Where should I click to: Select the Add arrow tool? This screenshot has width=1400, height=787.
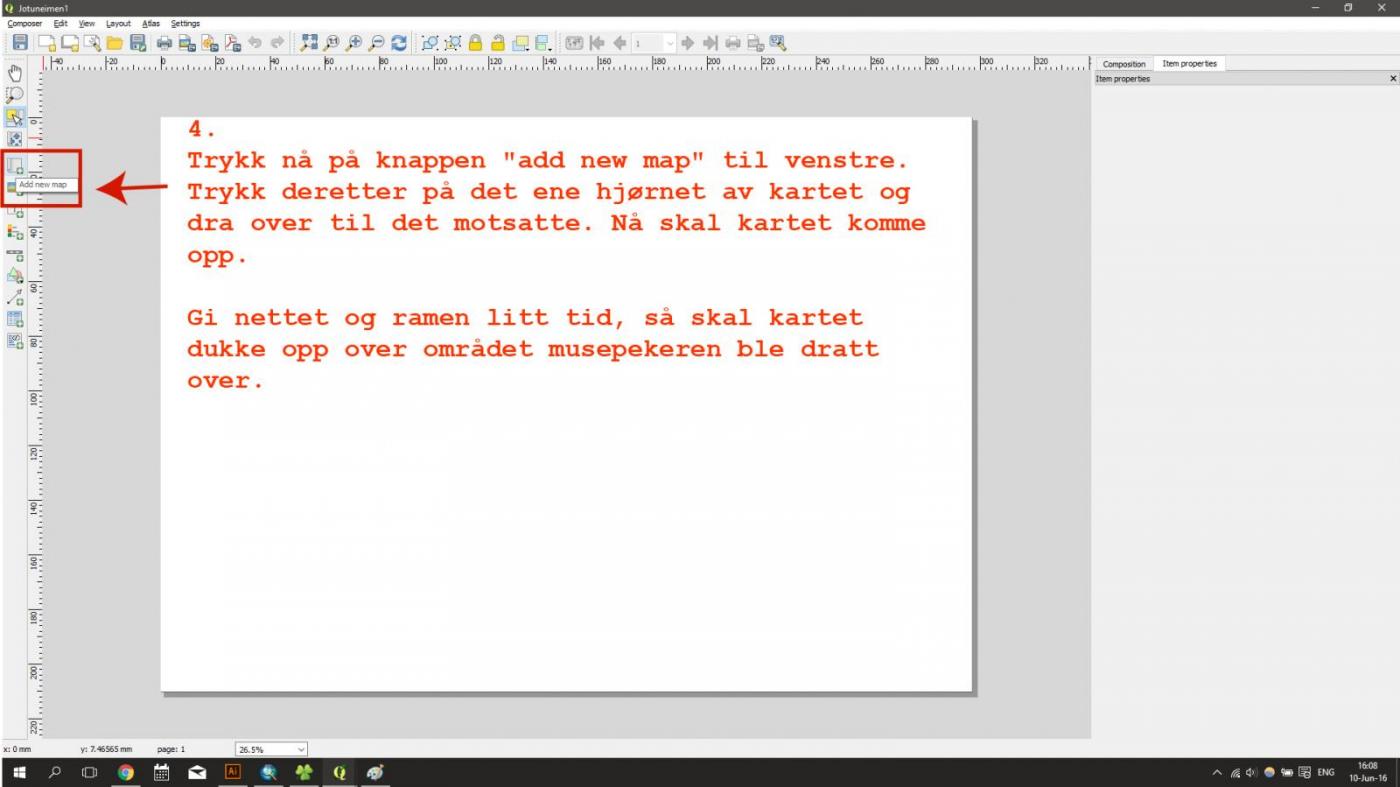15,297
